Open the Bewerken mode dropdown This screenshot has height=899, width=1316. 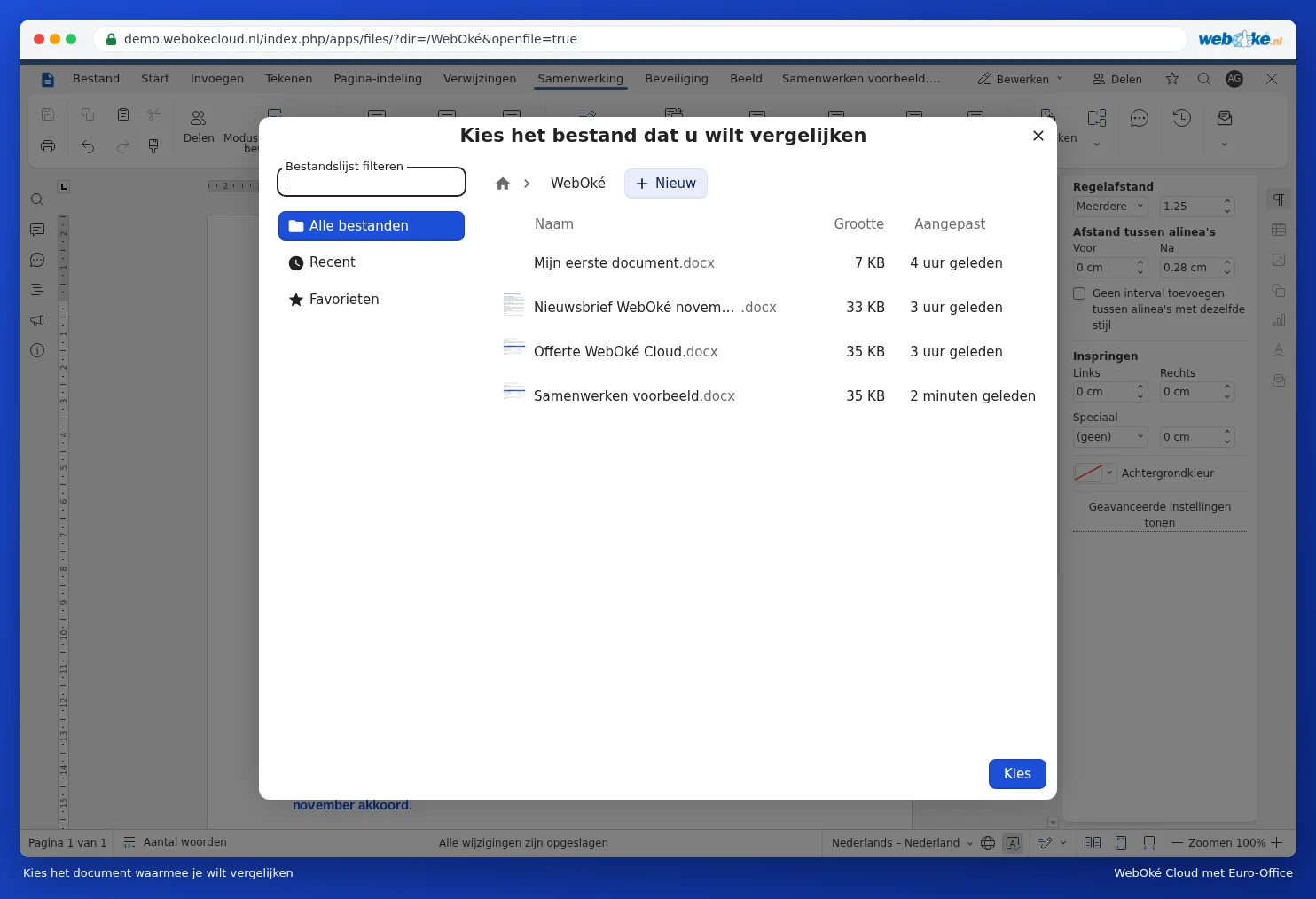pos(1020,79)
